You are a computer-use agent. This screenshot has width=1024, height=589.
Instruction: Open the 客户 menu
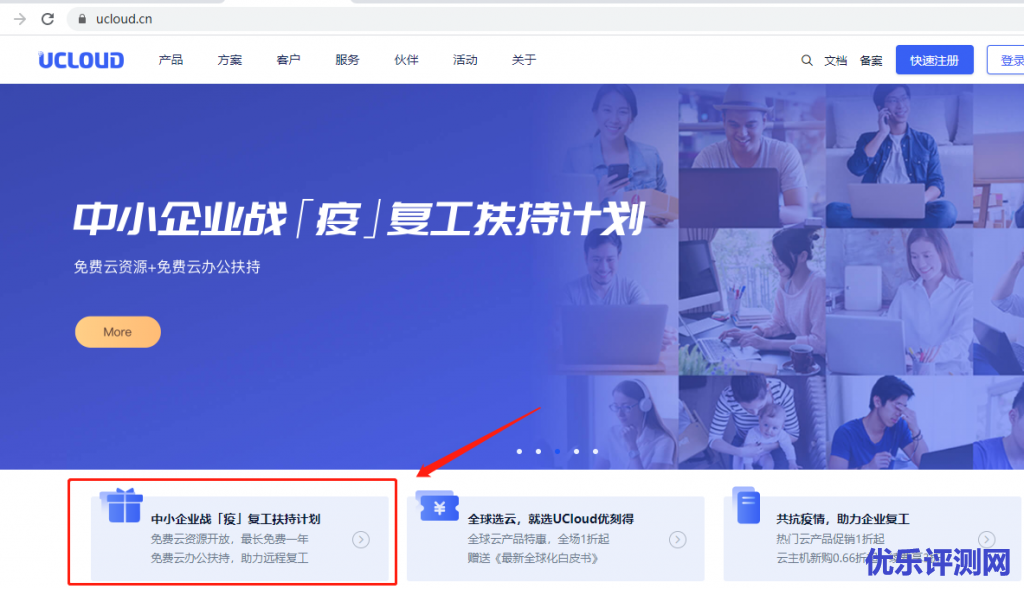(x=288, y=60)
